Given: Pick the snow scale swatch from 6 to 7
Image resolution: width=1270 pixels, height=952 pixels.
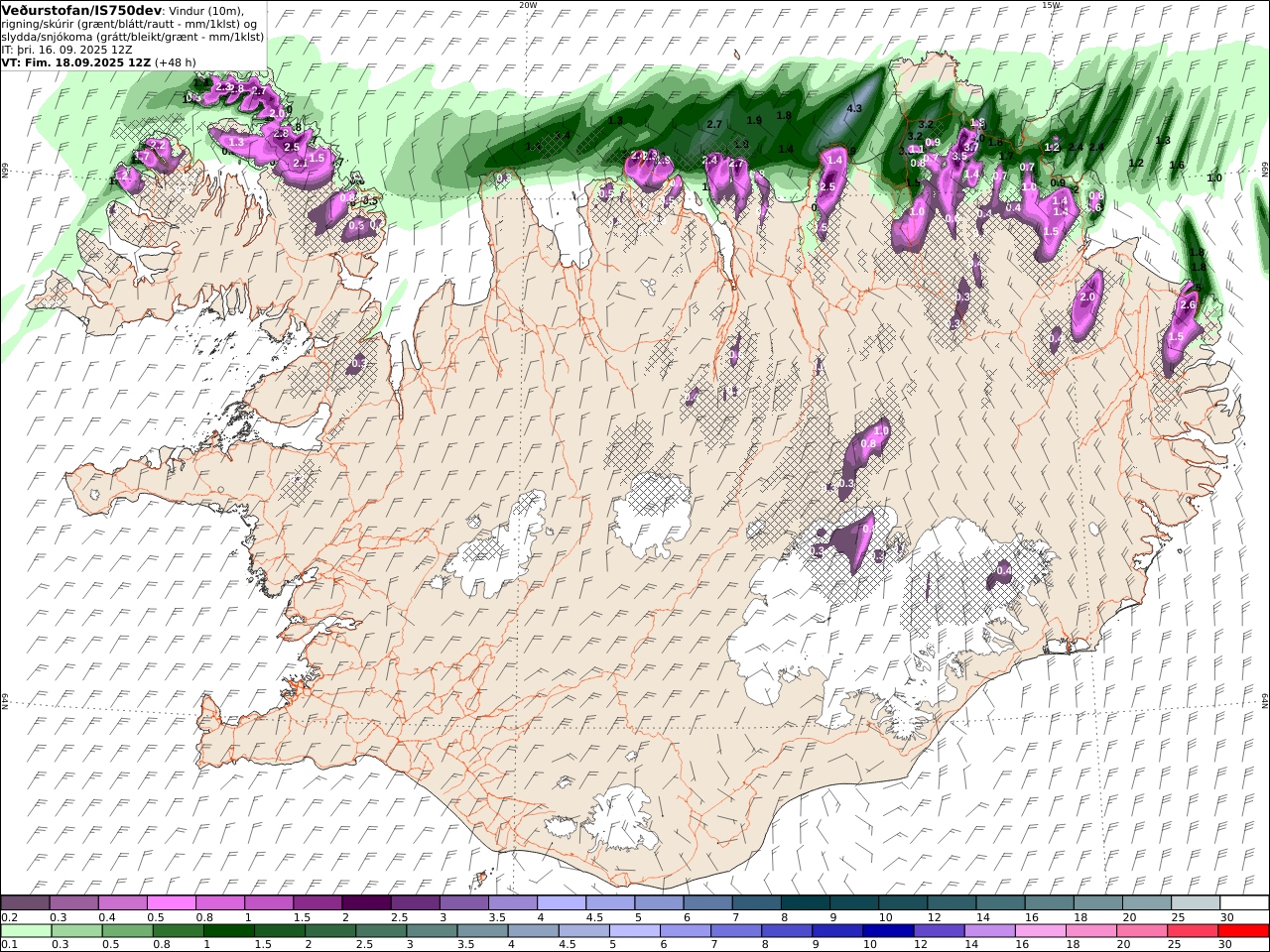Looking at the screenshot, I should (x=707, y=902).
